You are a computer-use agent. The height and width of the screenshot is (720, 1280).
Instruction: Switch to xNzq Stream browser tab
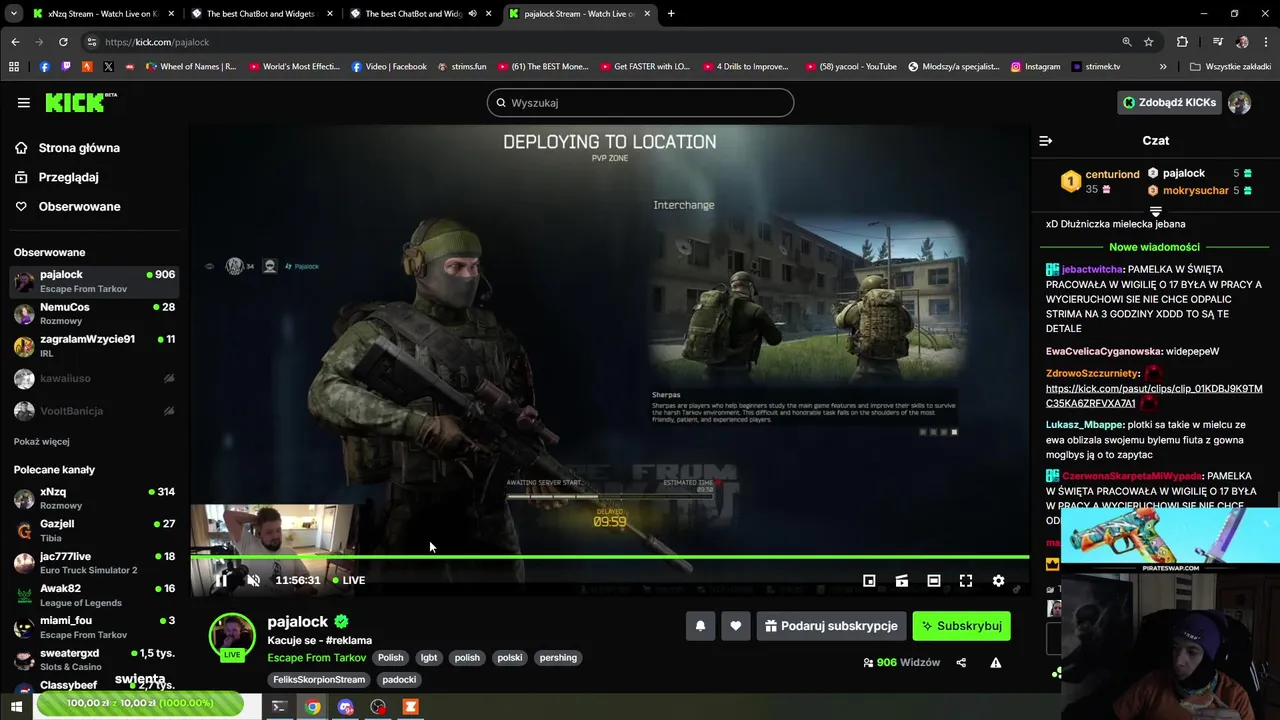pos(103,14)
